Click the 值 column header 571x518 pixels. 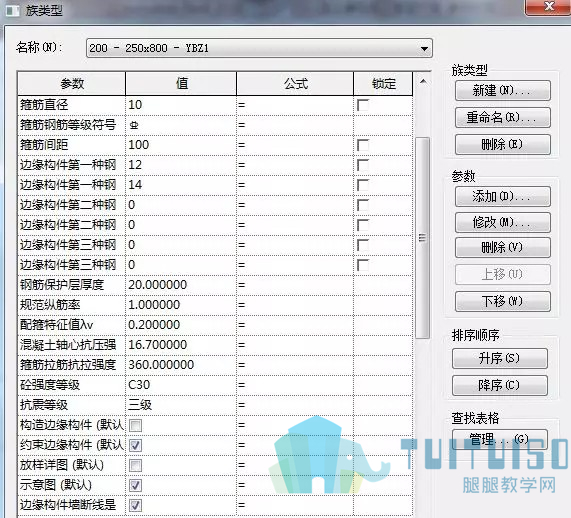pyautogui.click(x=181, y=84)
